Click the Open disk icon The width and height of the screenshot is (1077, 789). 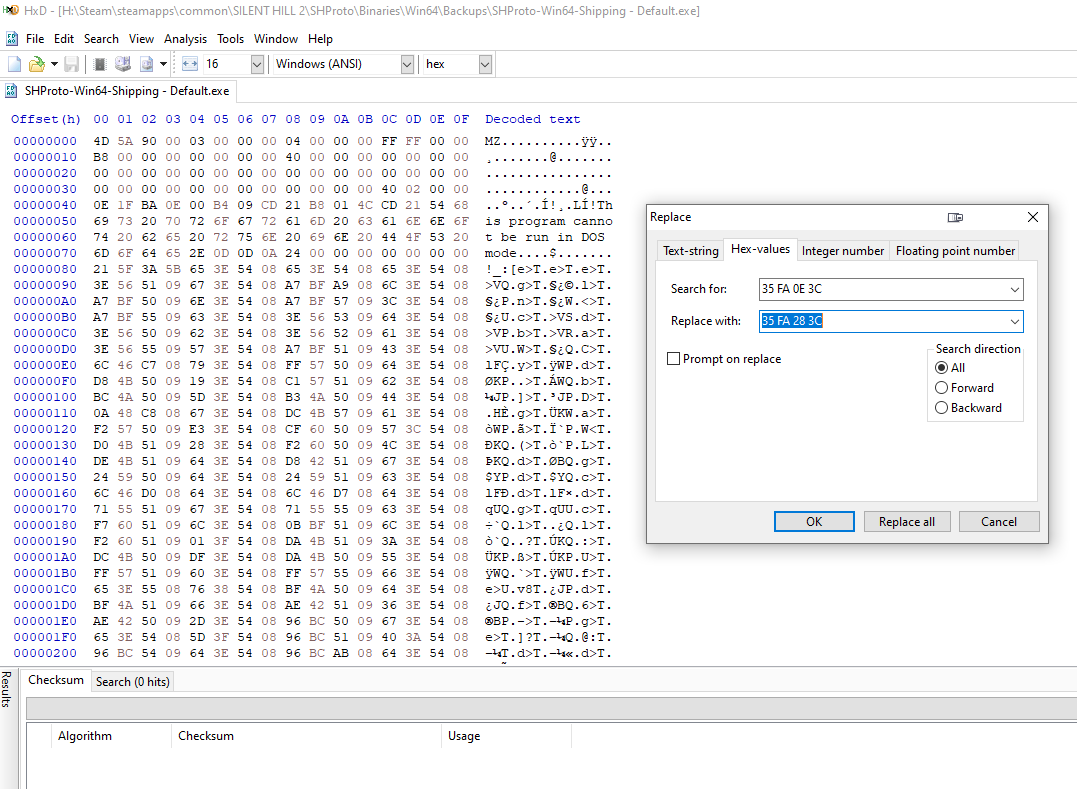[x=123, y=65]
